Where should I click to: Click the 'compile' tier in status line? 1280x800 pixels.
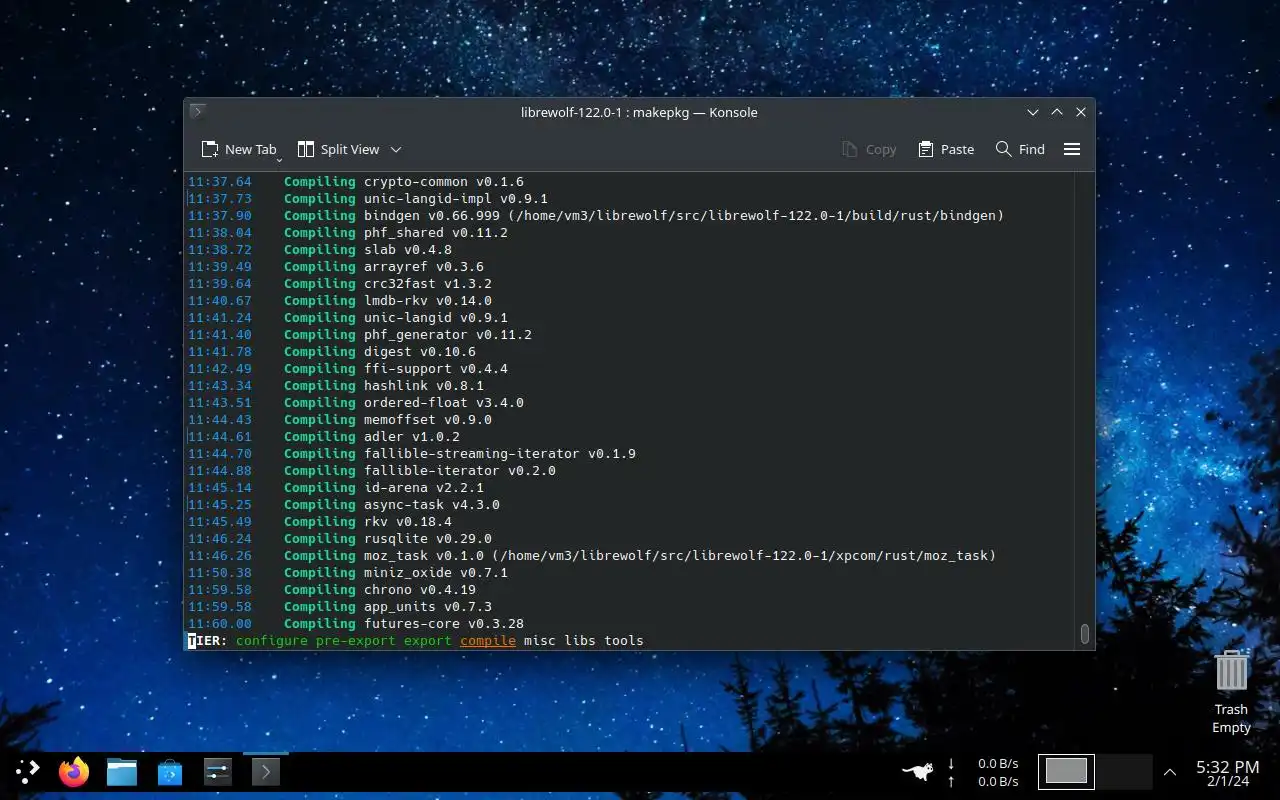point(488,640)
